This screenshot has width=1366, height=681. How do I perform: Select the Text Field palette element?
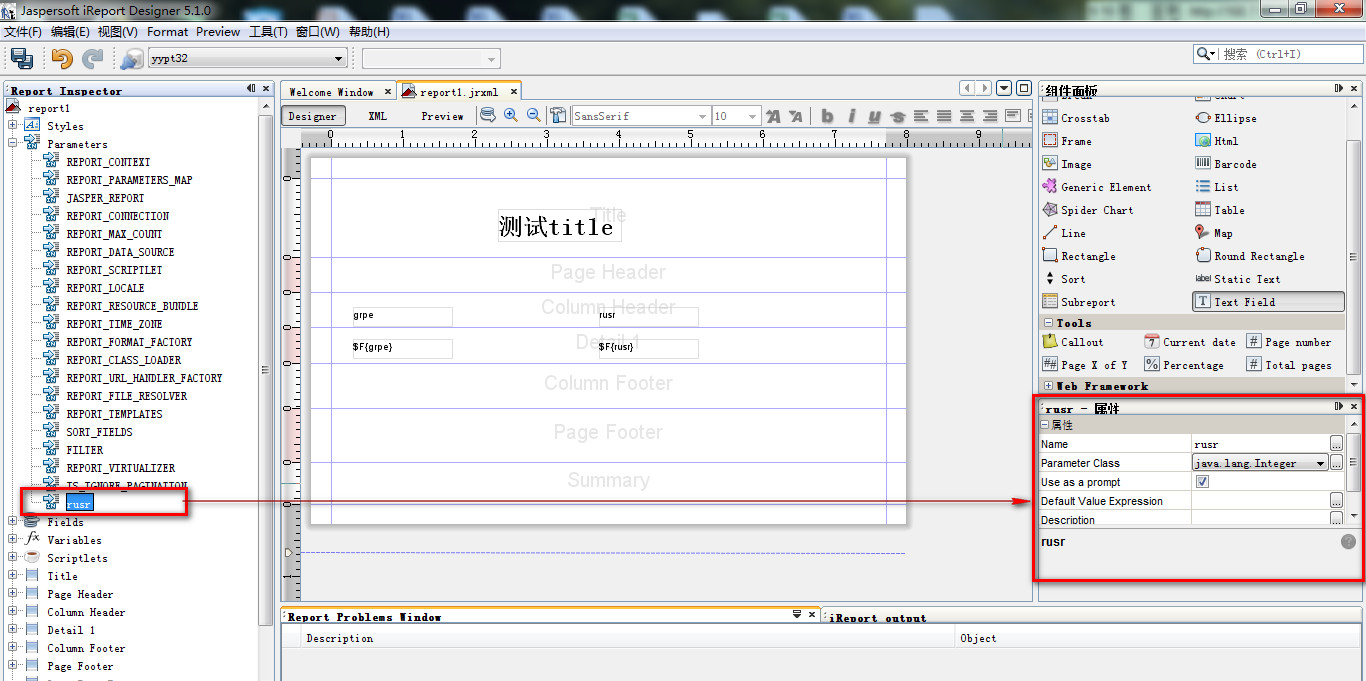[x=1268, y=302]
